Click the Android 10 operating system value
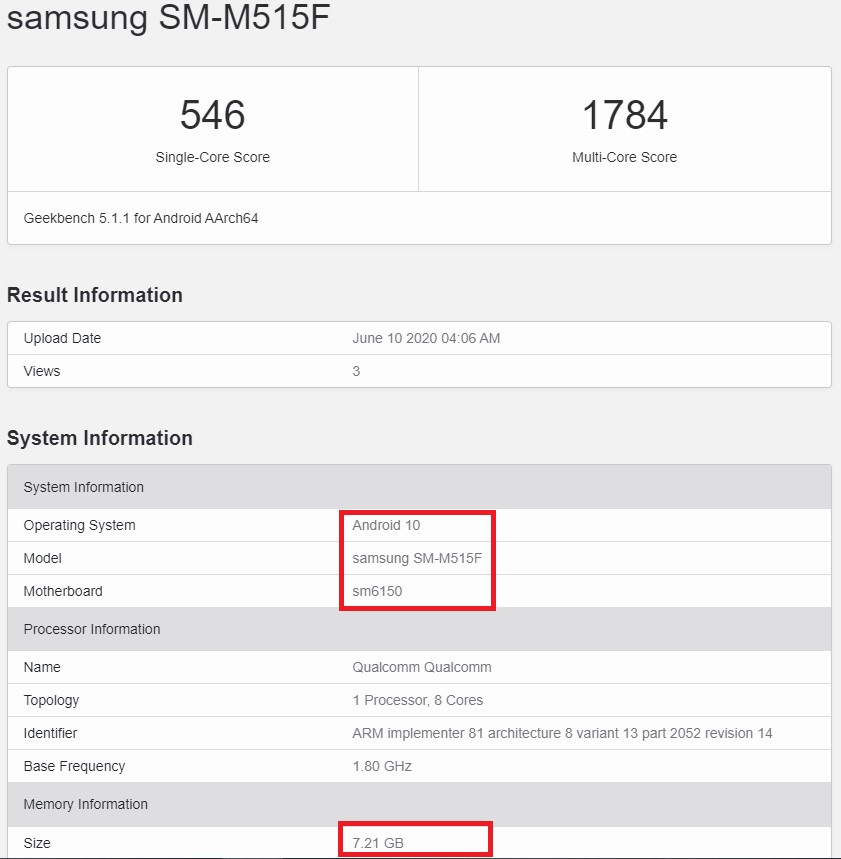This screenshot has width=841, height=859. tap(386, 525)
